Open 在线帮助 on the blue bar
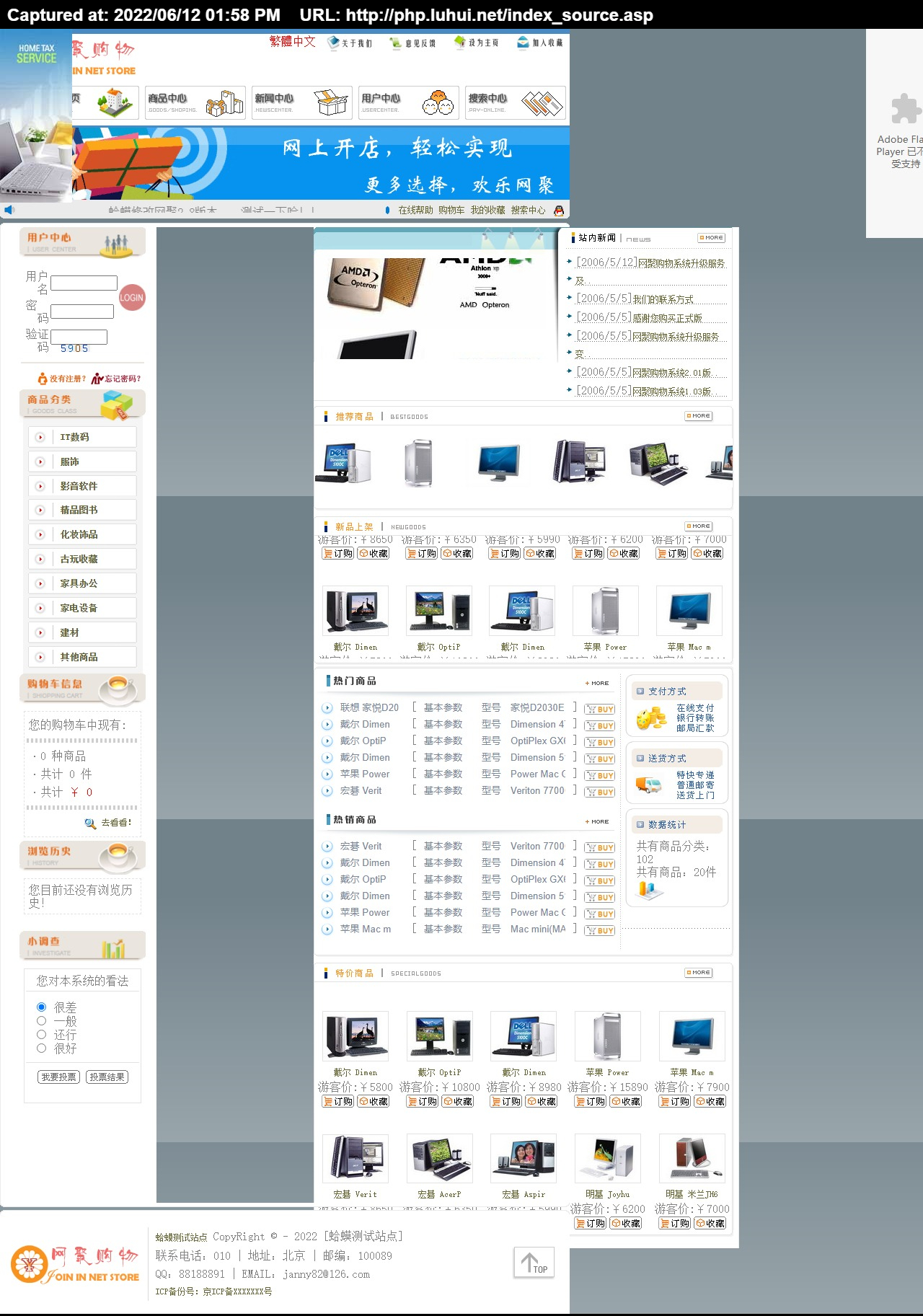This screenshot has width=923, height=1316. click(x=415, y=211)
